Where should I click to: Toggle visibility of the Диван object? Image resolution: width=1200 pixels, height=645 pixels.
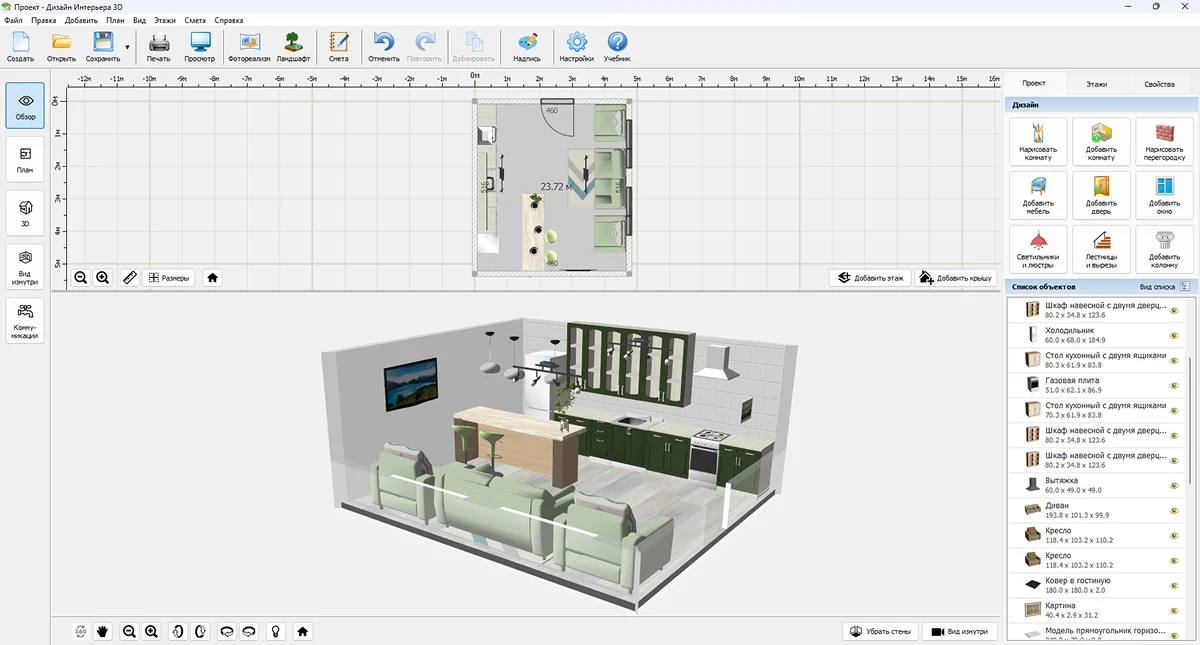(1174, 511)
